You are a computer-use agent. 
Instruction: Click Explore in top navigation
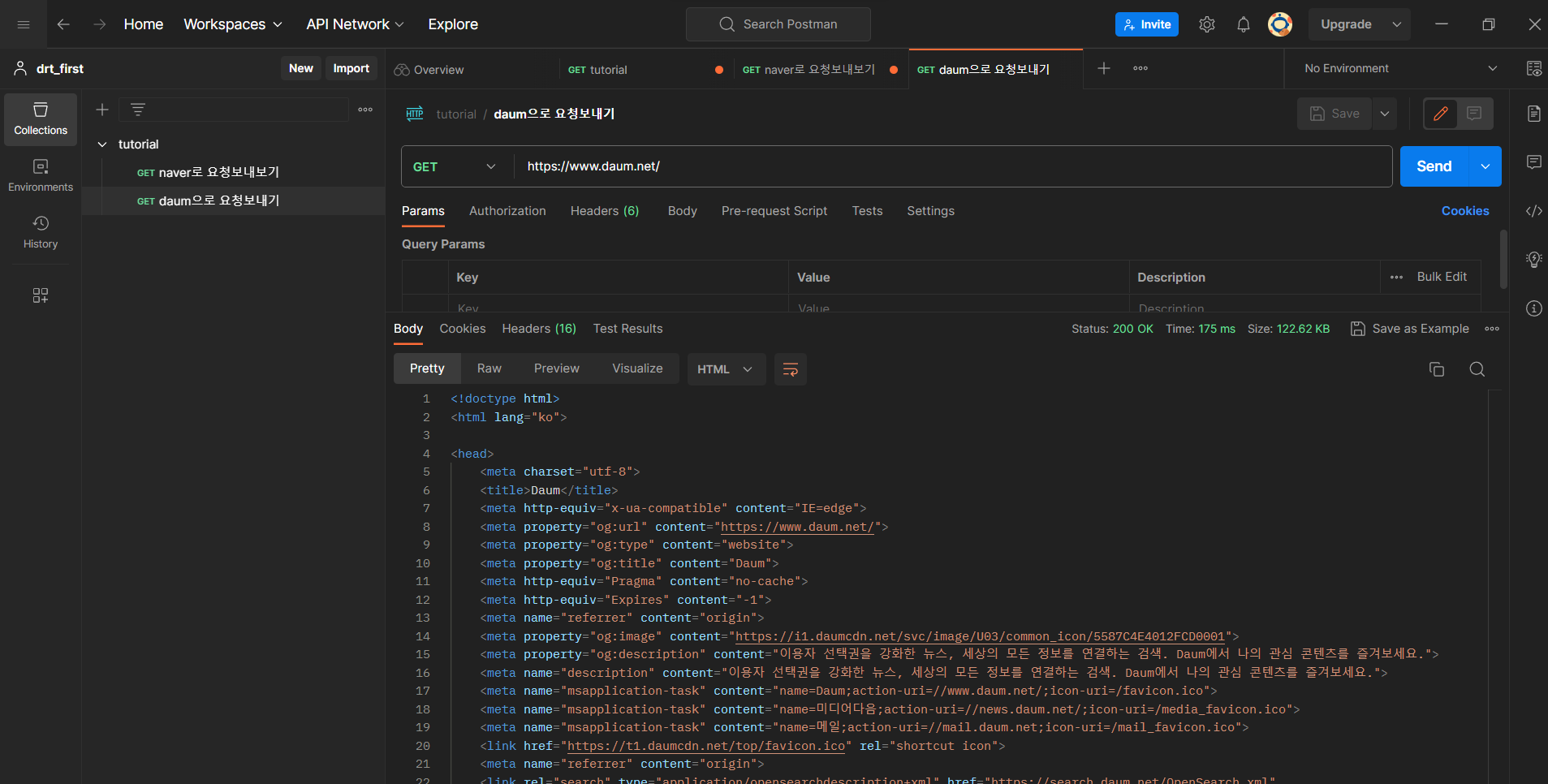click(x=453, y=24)
